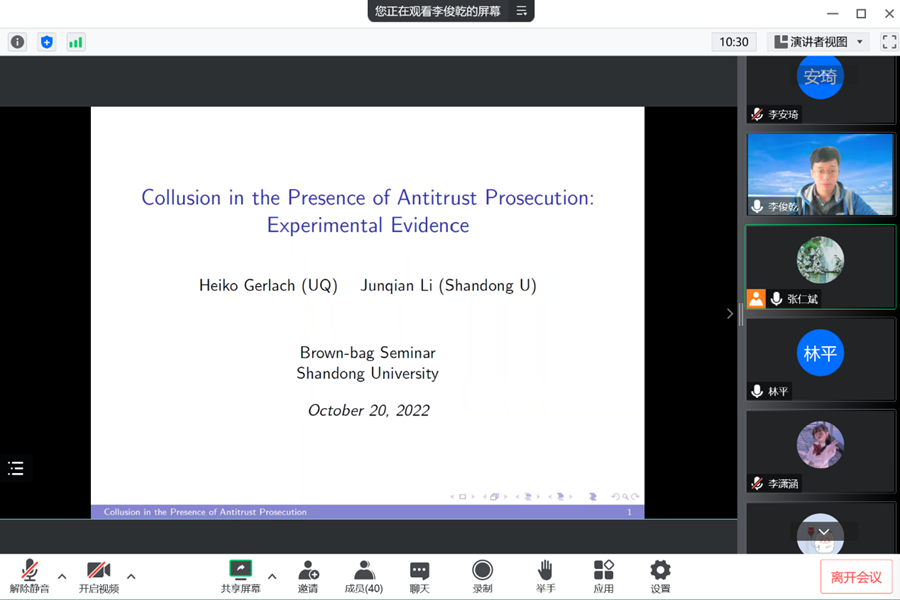
Task: Raise hand in the meeting
Action: point(545,576)
